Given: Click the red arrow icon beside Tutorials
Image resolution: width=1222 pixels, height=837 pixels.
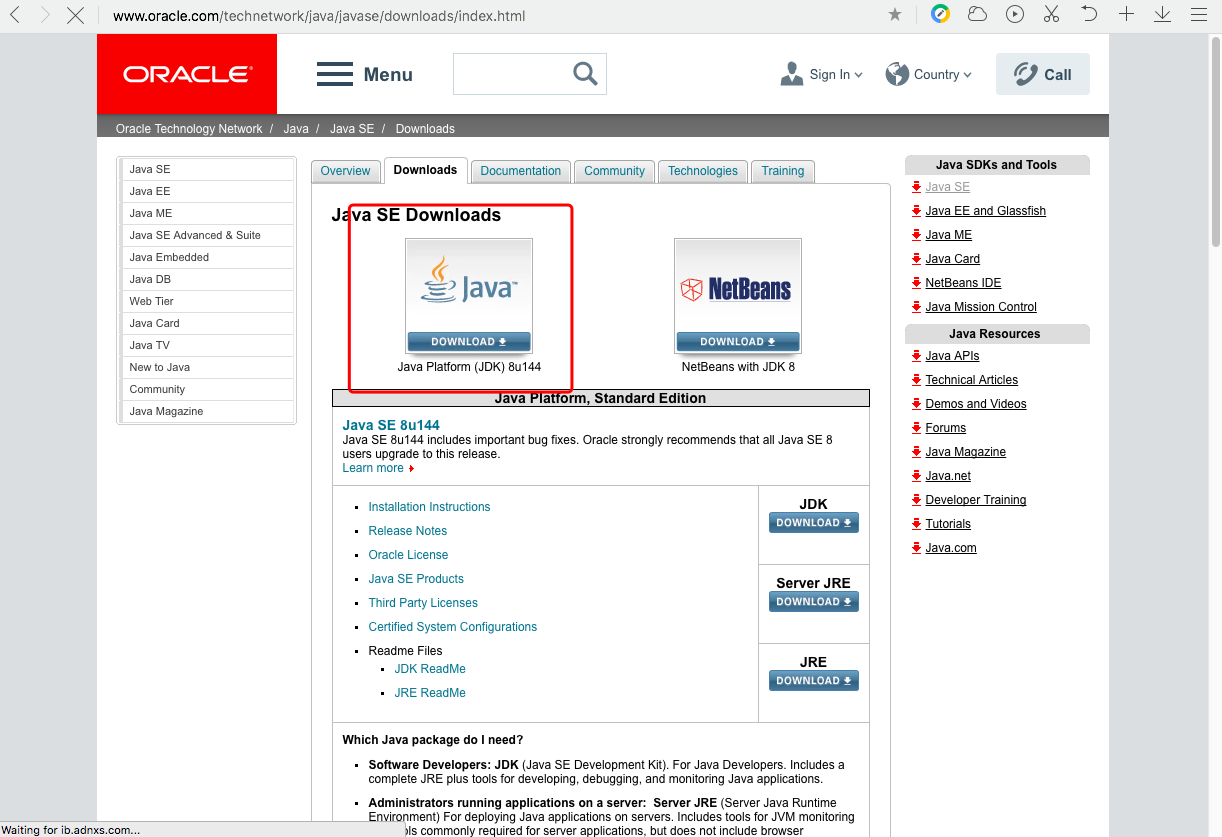Looking at the screenshot, I should coord(916,524).
